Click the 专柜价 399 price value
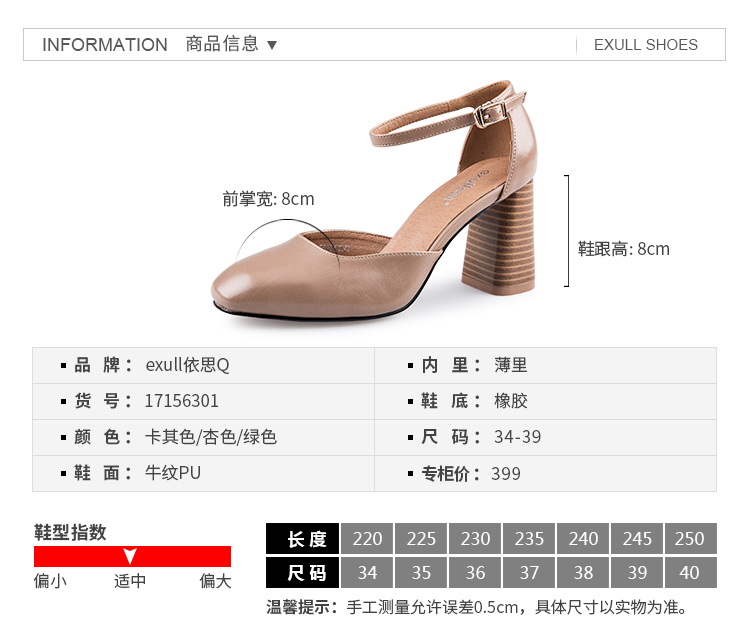The height and width of the screenshot is (642, 750). pos(506,474)
